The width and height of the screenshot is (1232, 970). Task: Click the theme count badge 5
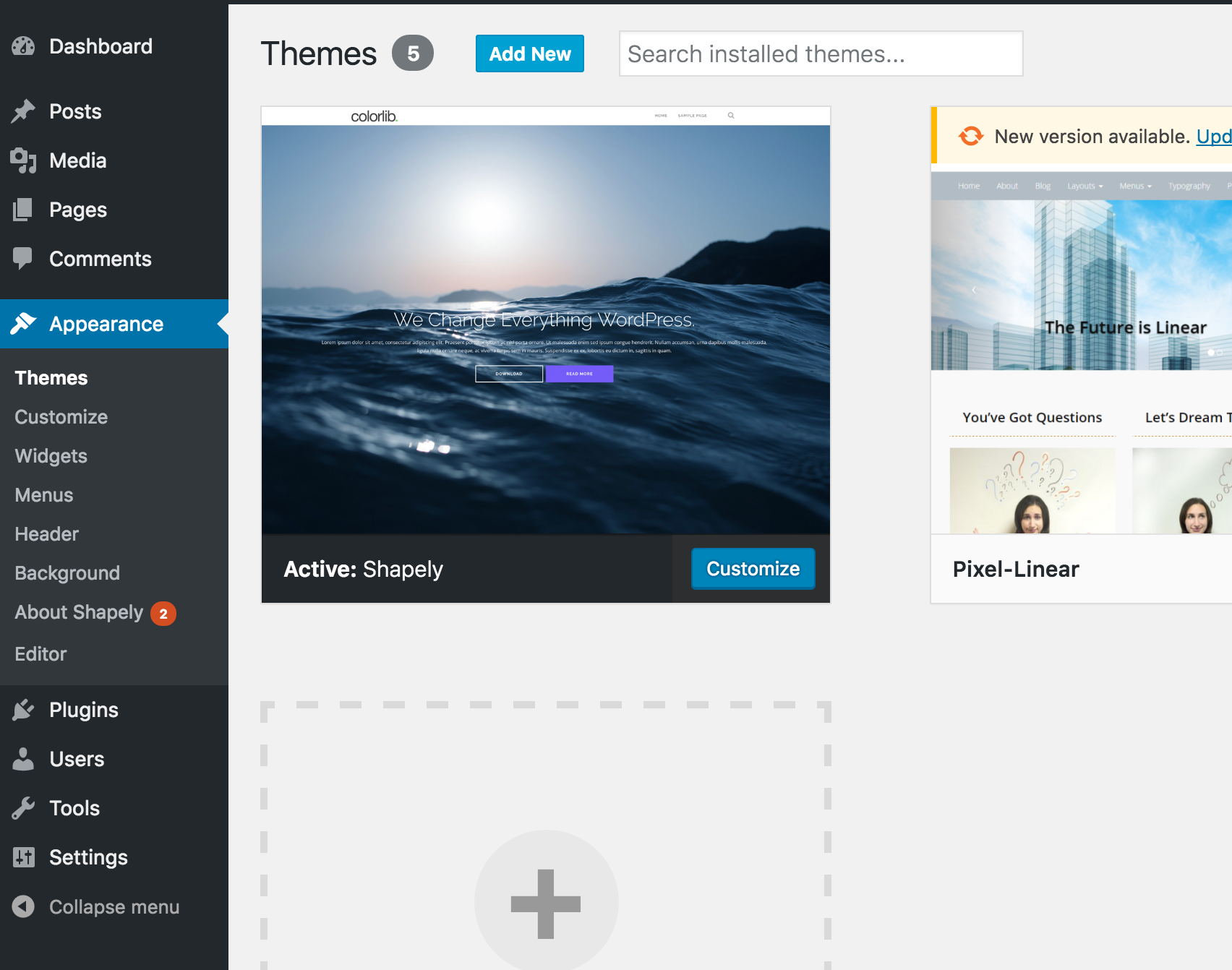coord(413,53)
